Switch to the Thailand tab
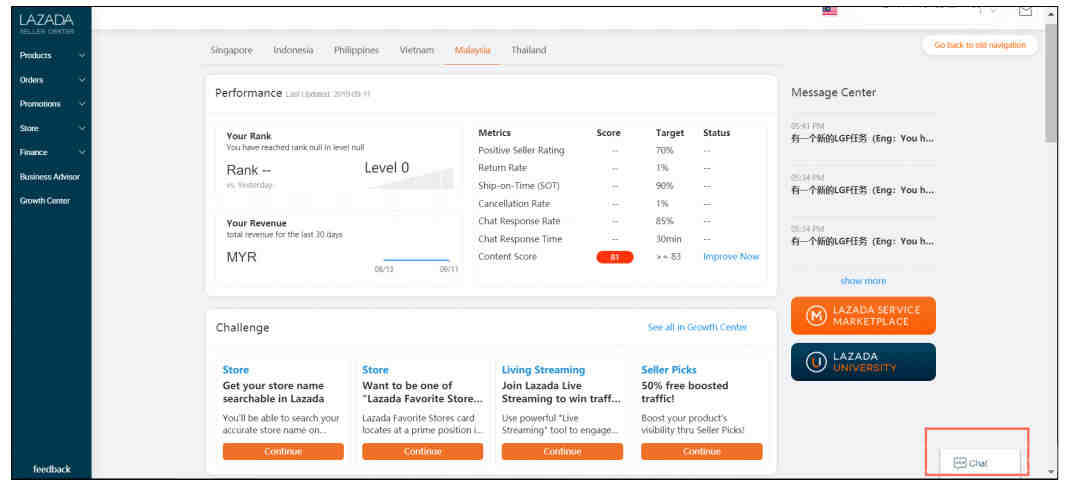Viewport: 1079px width, 492px height. click(528, 50)
